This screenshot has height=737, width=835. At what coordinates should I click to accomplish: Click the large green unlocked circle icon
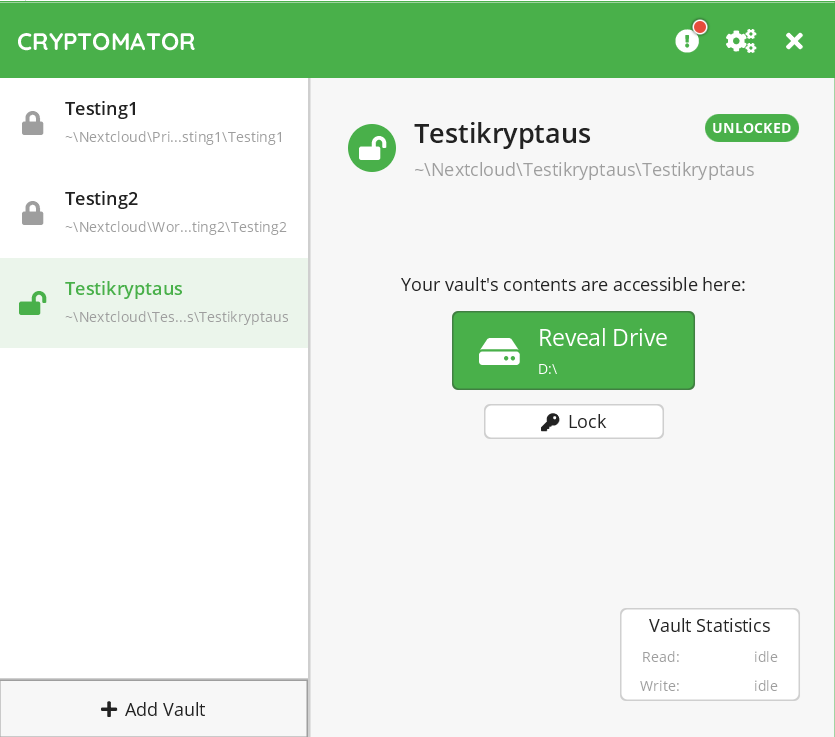click(372, 148)
